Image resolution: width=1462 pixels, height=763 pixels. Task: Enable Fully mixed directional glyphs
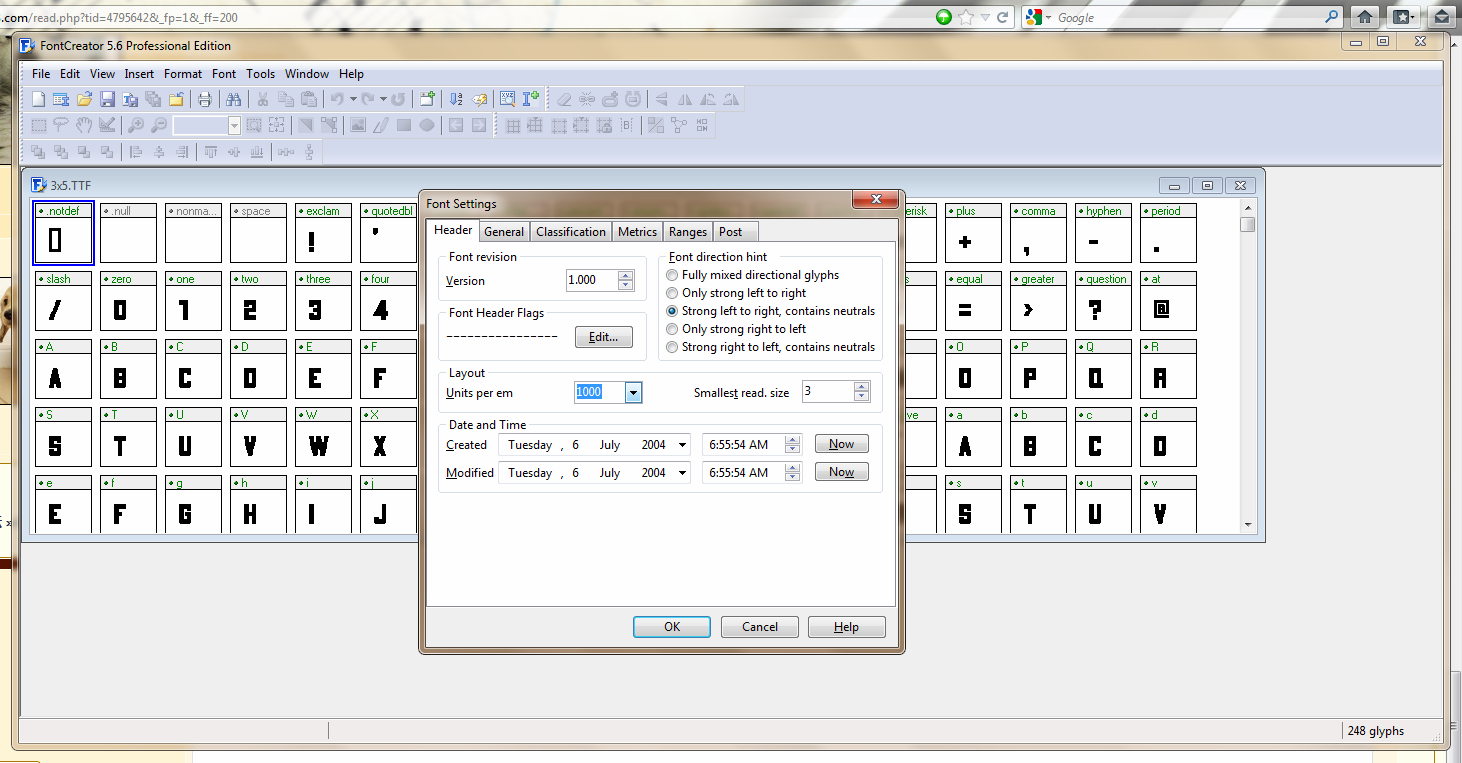(671, 274)
